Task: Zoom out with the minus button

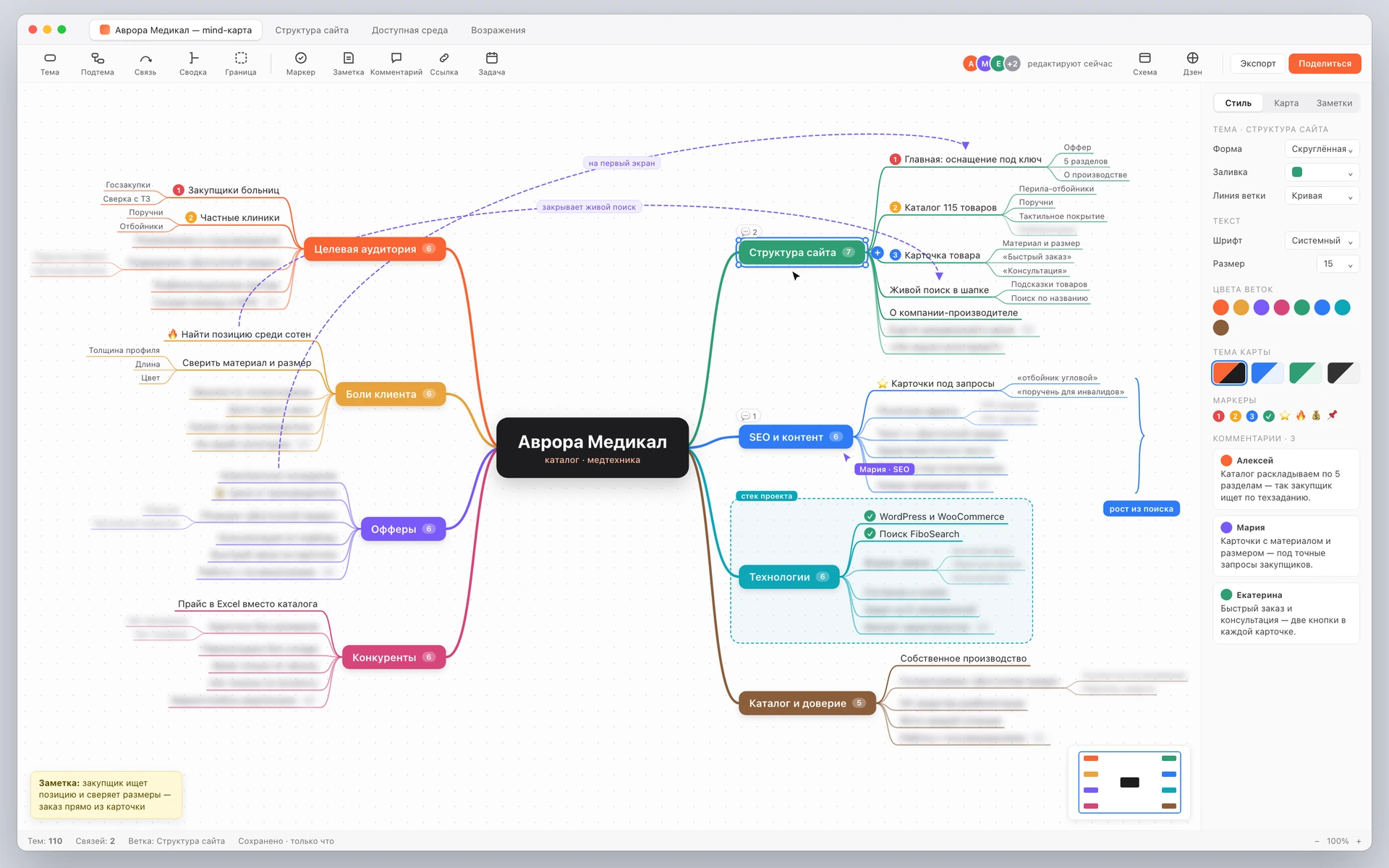Action: pos(1317,841)
